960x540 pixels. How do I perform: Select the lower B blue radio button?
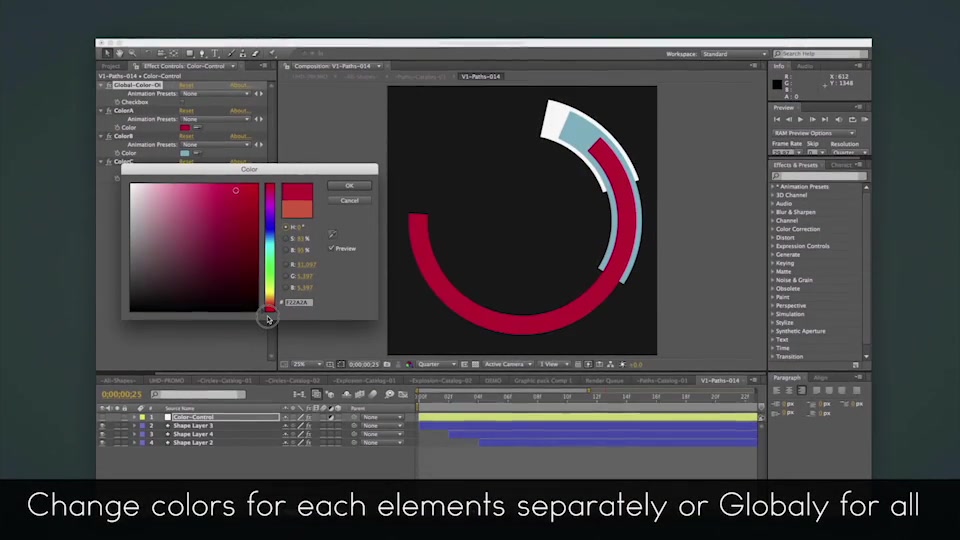point(286,288)
